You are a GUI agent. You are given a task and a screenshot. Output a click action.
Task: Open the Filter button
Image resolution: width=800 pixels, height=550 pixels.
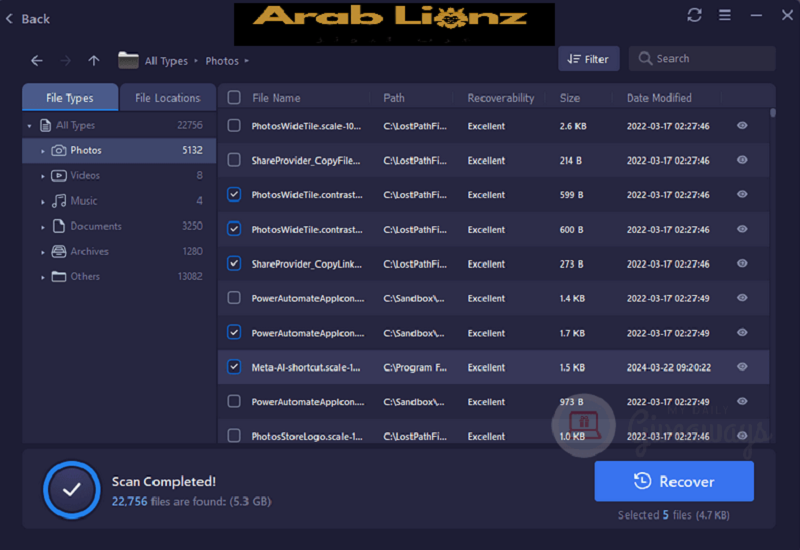point(589,59)
